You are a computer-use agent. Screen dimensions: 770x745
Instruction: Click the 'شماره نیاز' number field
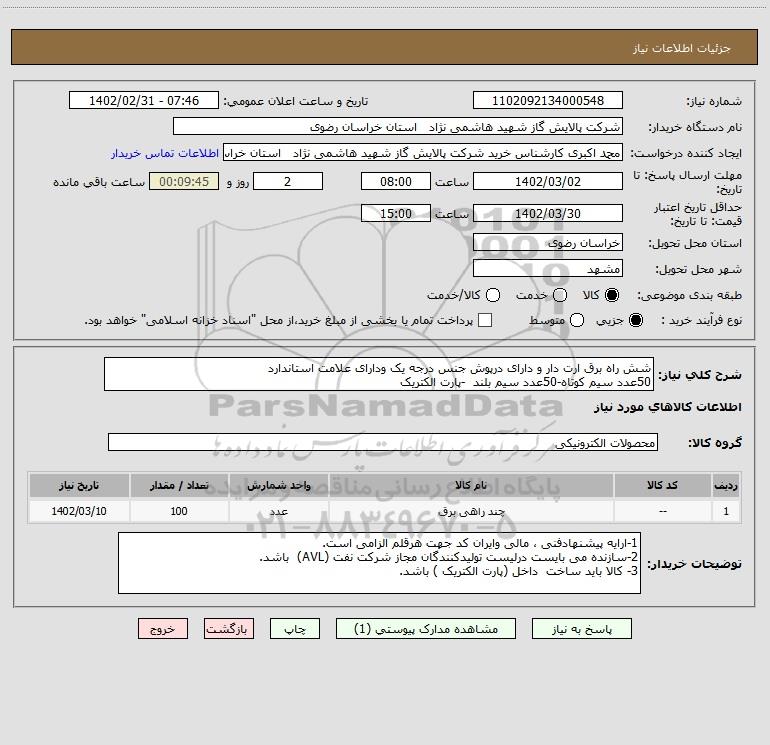coord(547,101)
